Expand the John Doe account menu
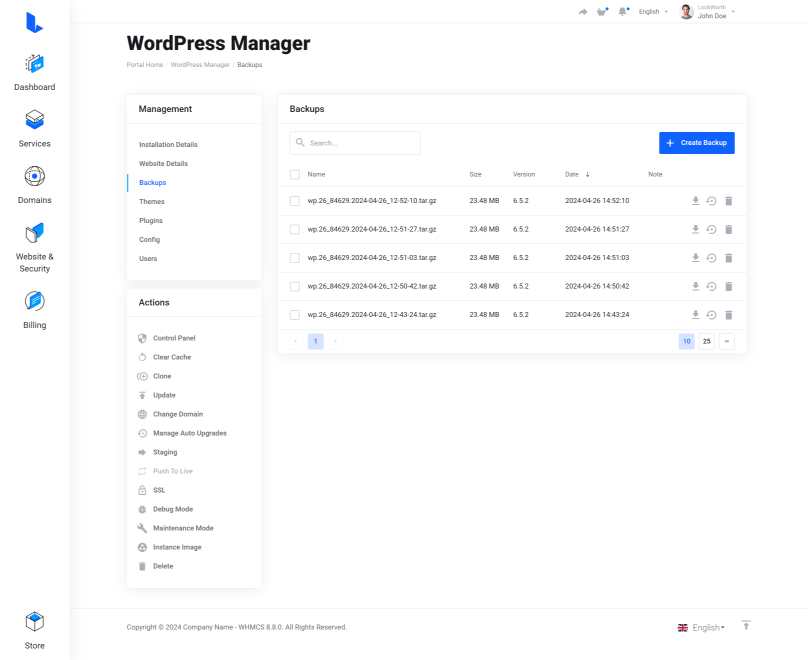 click(708, 11)
